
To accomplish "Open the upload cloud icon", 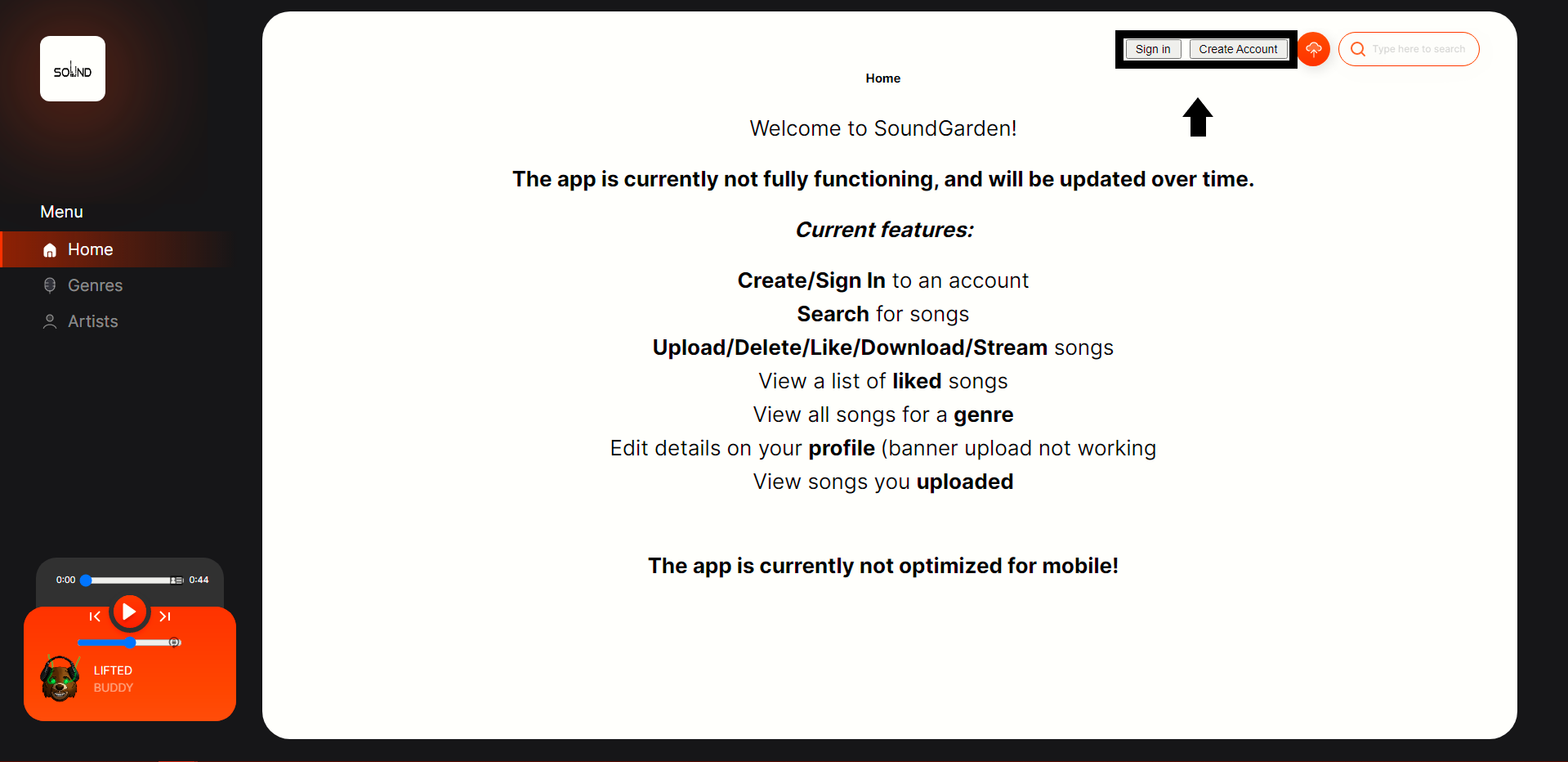I will point(1313,49).
